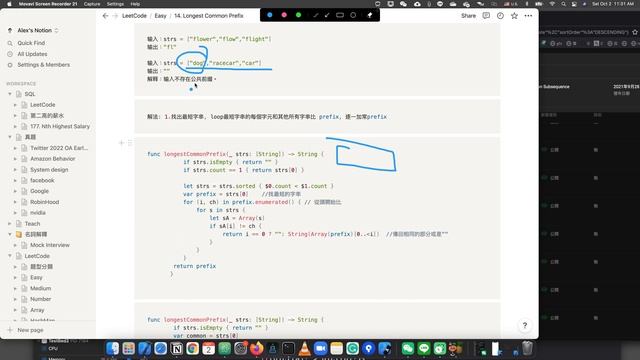This screenshot has width=640, height=360.
Task: Expand the 177. Nth Highest Salary page
Action: coord(16,127)
